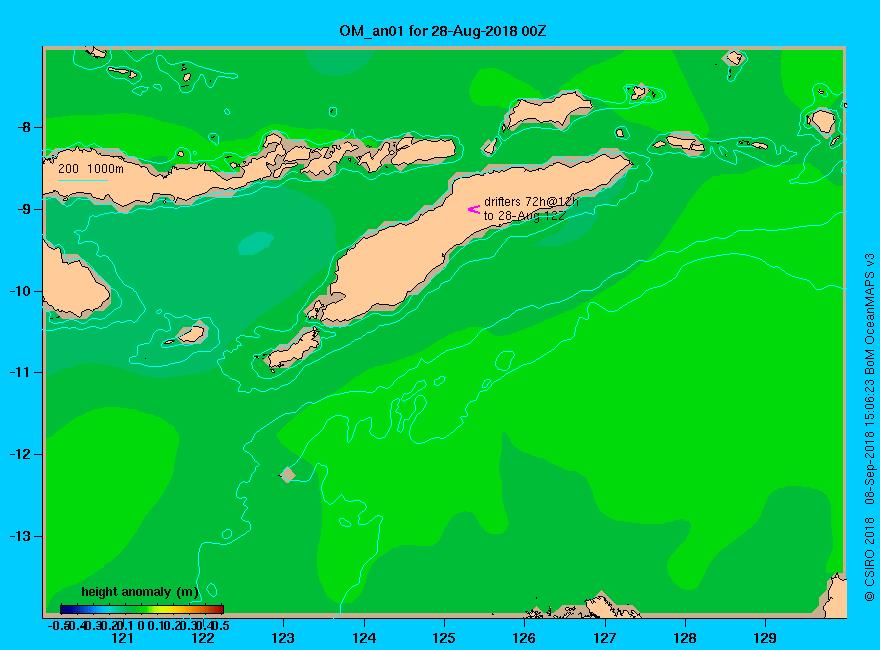Image resolution: width=880 pixels, height=650 pixels.
Task: Click the 'height anomaly (m)' legend label
Action: [x=140, y=592]
